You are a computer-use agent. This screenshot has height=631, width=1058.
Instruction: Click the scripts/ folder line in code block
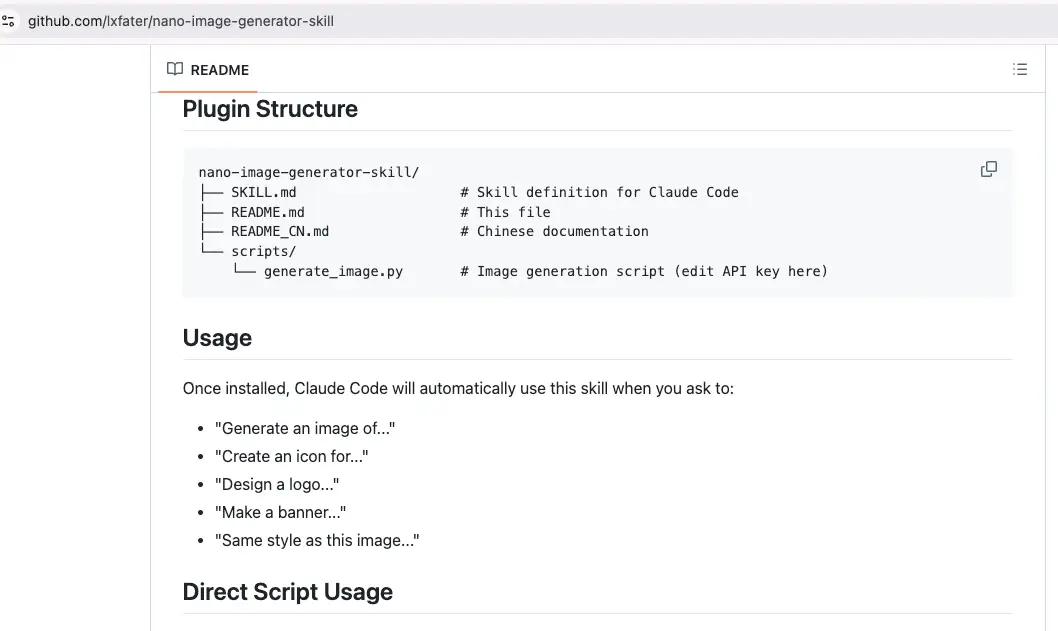click(263, 251)
